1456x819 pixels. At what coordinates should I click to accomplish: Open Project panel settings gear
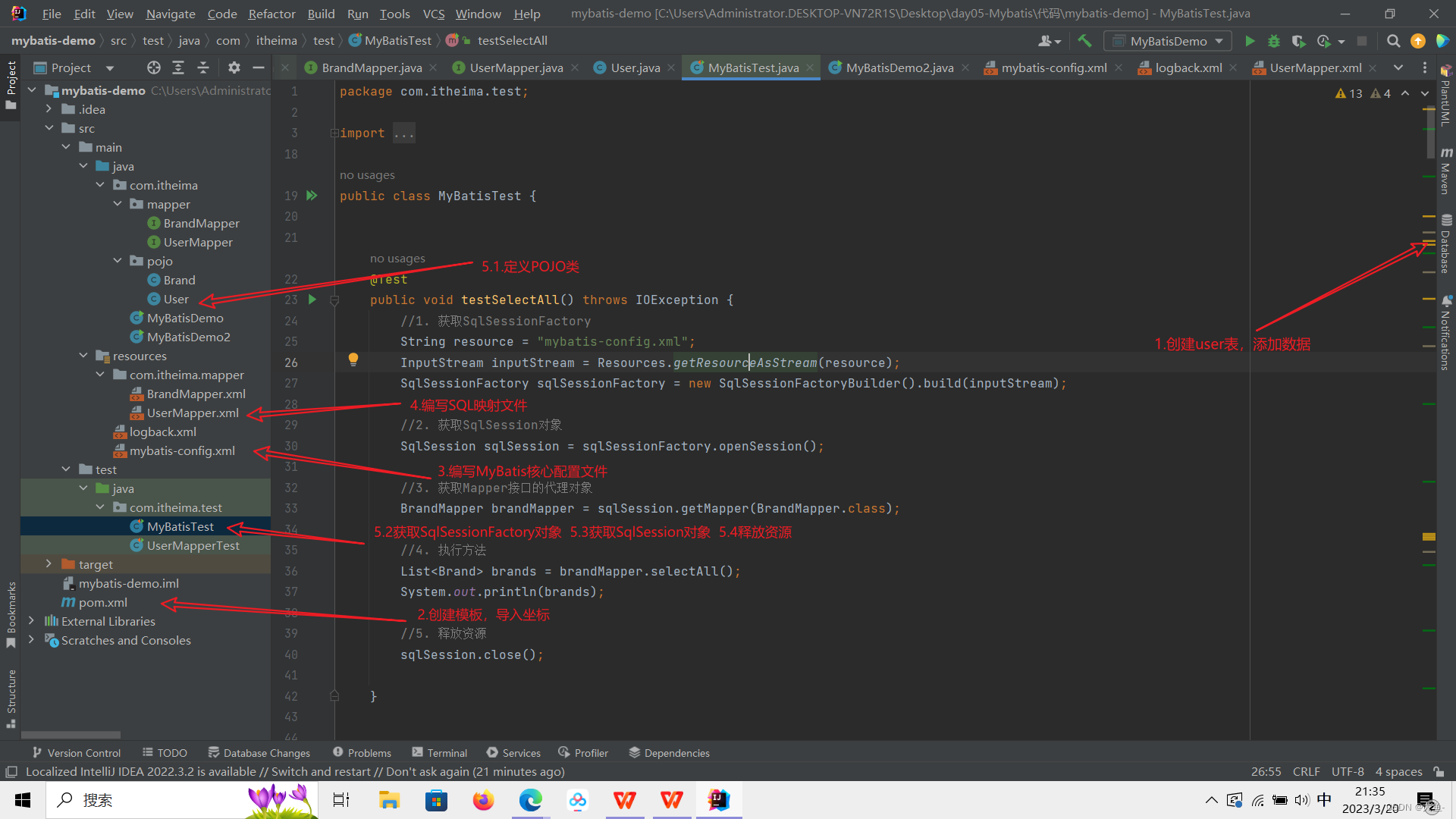234,67
